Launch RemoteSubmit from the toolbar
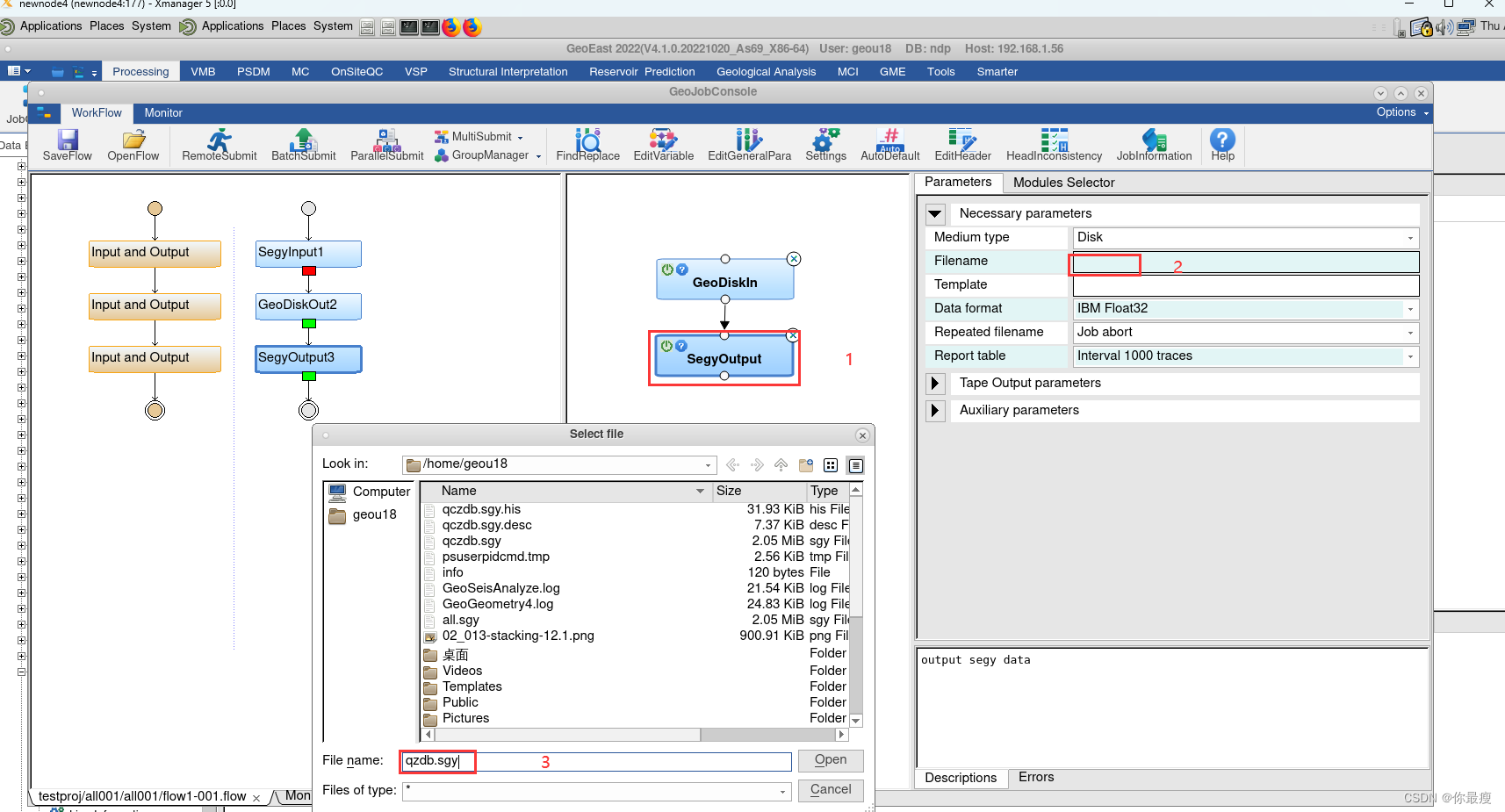 click(220, 140)
